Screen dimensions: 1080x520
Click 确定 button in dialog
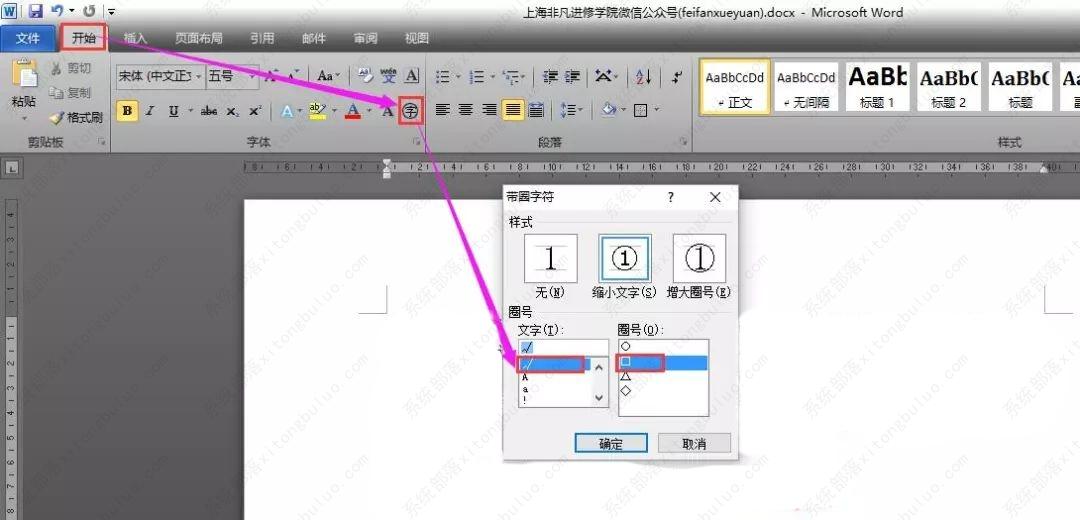[611, 444]
